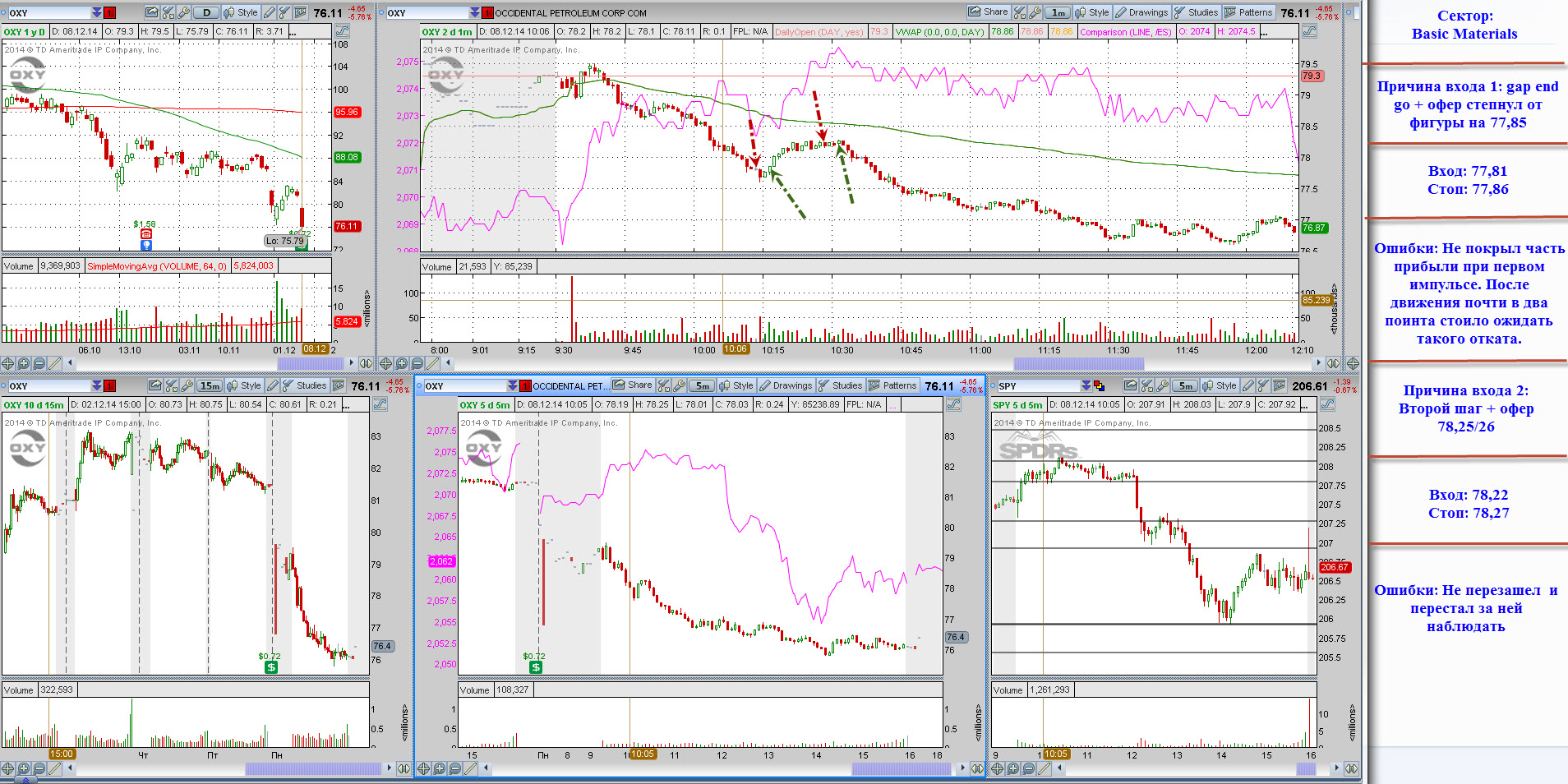The image size is (1568, 784).
Task: Click pencil drawings icon in SPY chart
Action: point(1248,385)
